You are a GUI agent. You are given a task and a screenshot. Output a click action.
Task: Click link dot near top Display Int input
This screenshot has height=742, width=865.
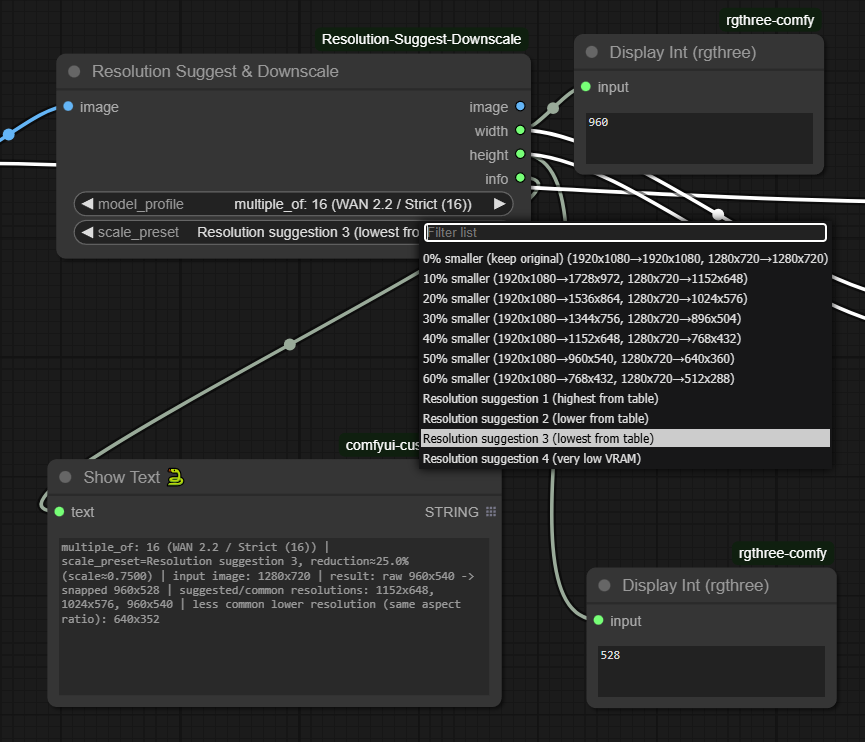pyautogui.click(x=553, y=108)
